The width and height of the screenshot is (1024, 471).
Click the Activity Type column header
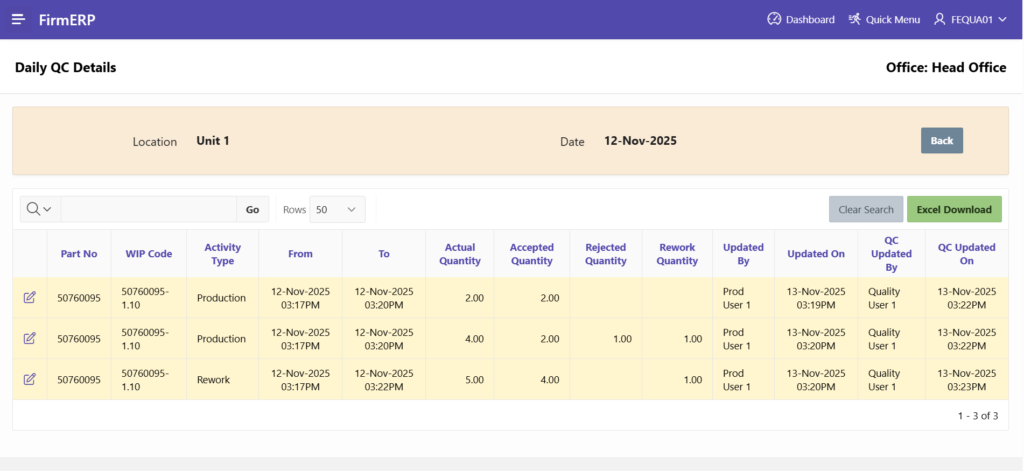pyautogui.click(x=222, y=254)
